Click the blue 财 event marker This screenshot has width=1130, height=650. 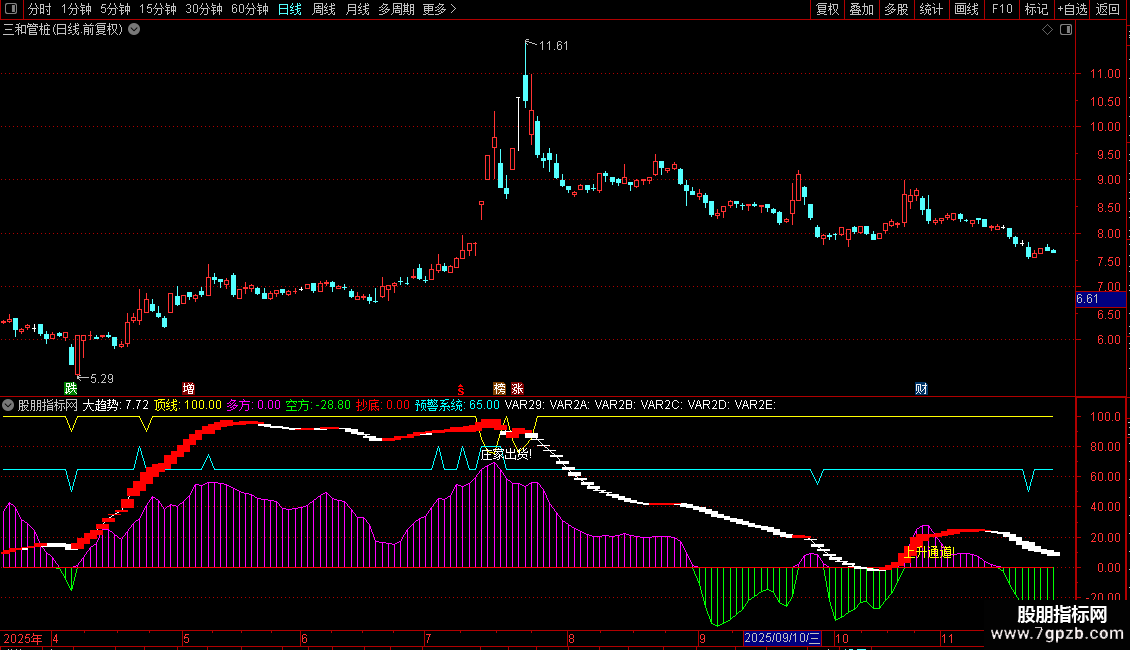[920, 388]
